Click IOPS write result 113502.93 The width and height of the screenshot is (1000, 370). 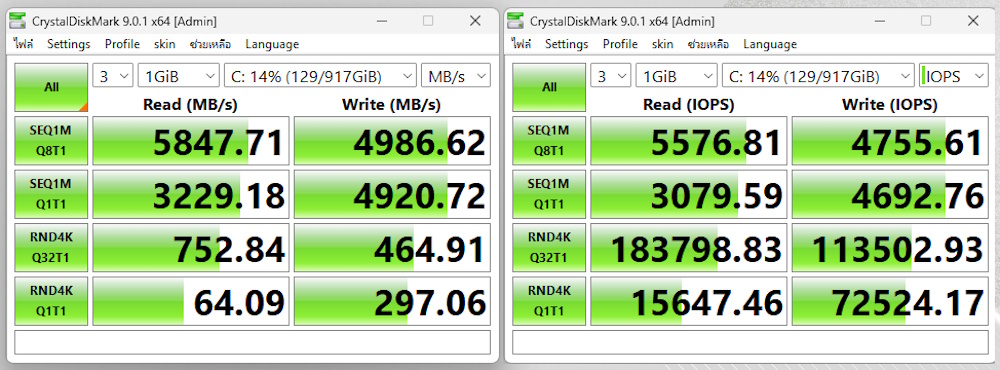890,248
